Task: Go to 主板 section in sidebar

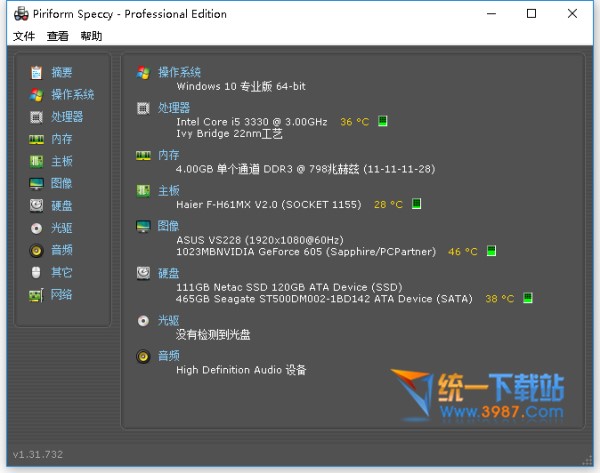Action: (x=62, y=161)
